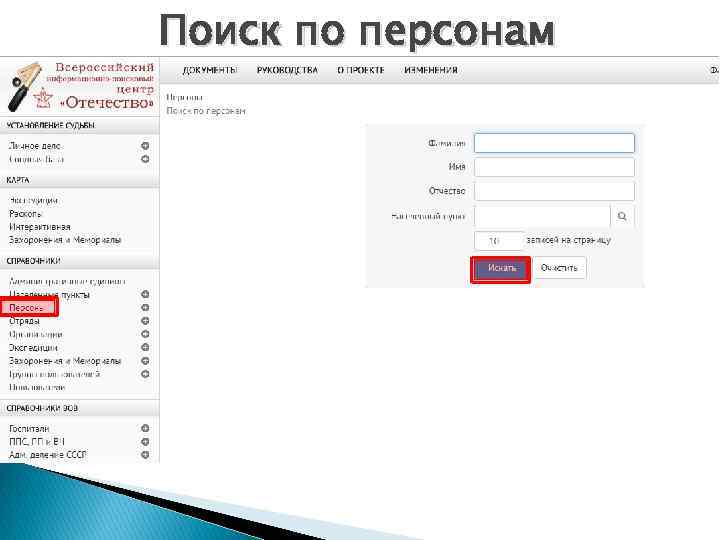Click the plus icon beside Организации
Image resolution: width=720 pixels, height=540 pixels.
pos(145,334)
